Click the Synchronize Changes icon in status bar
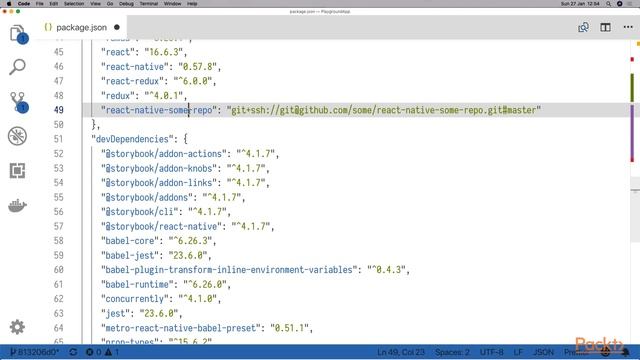 click(73, 352)
